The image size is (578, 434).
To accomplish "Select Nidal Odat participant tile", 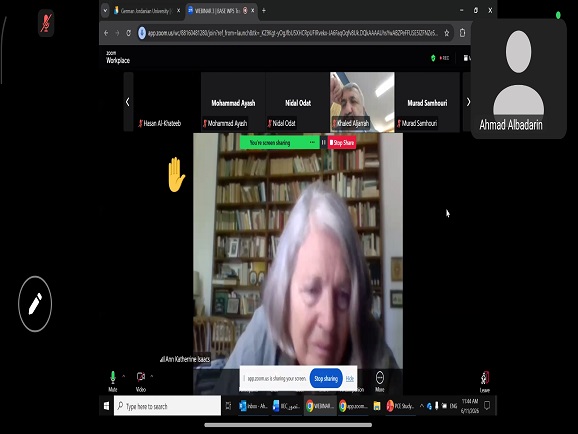I will point(297,102).
